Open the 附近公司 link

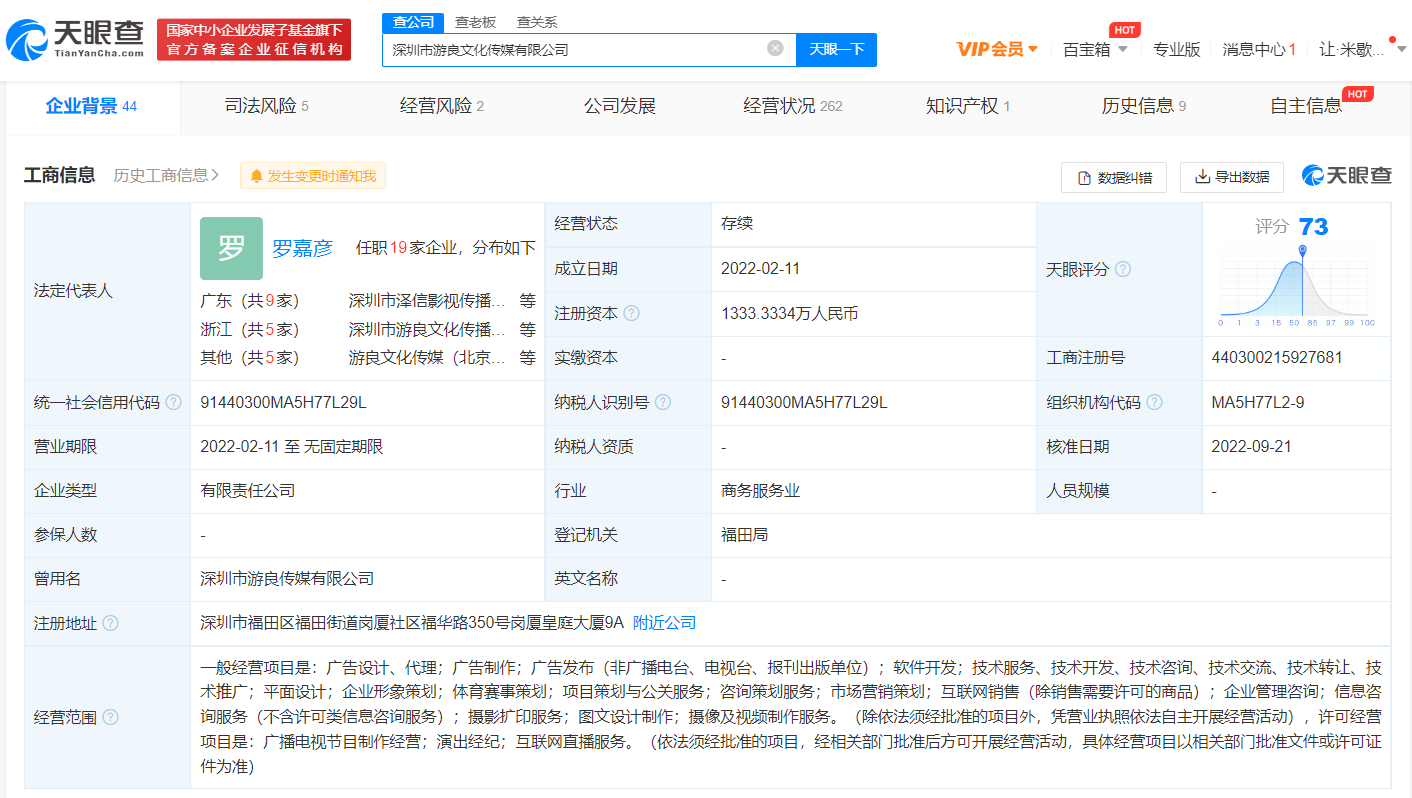(664, 623)
